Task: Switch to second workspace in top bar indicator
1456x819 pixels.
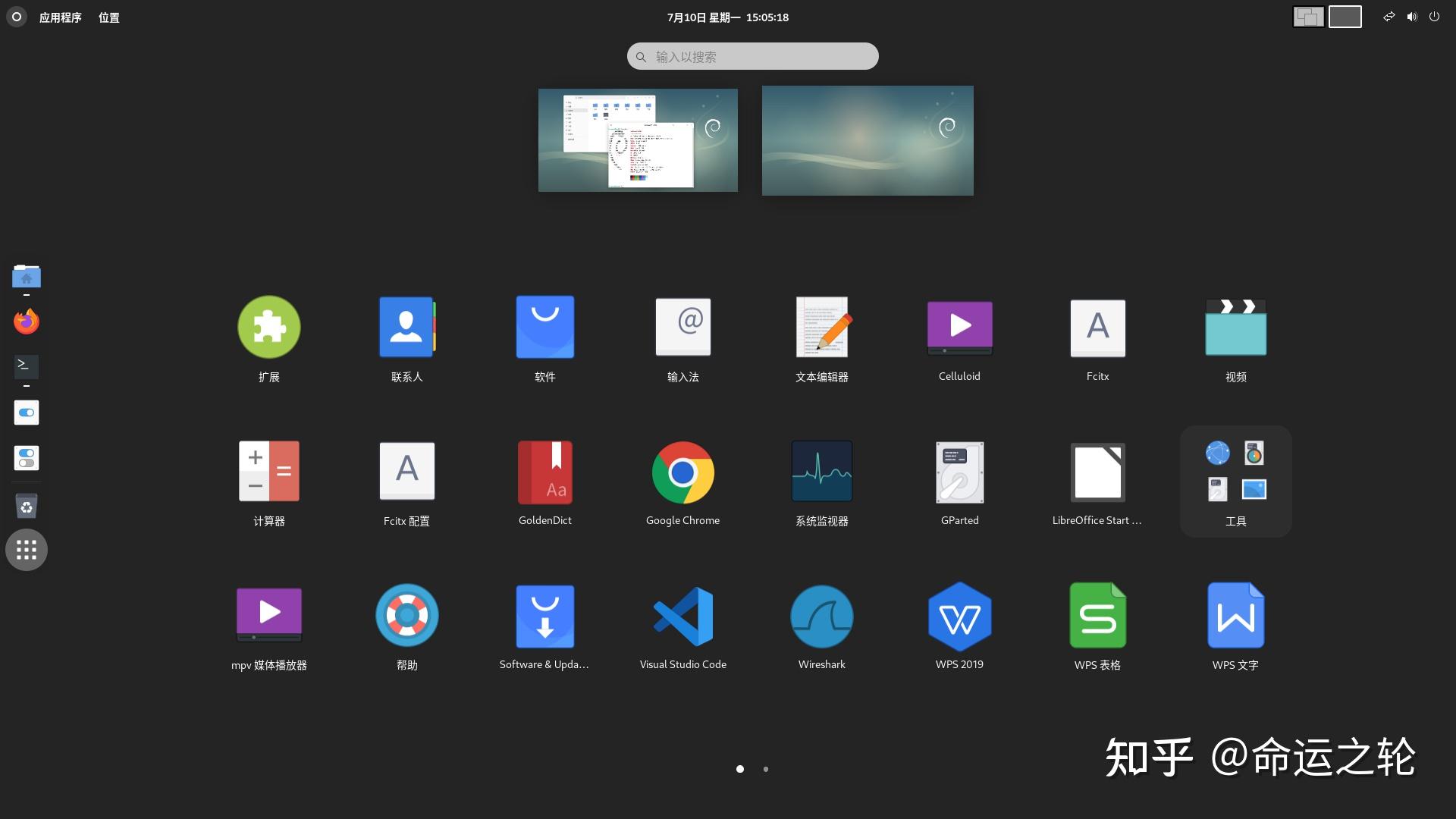Action: pos(1345,17)
